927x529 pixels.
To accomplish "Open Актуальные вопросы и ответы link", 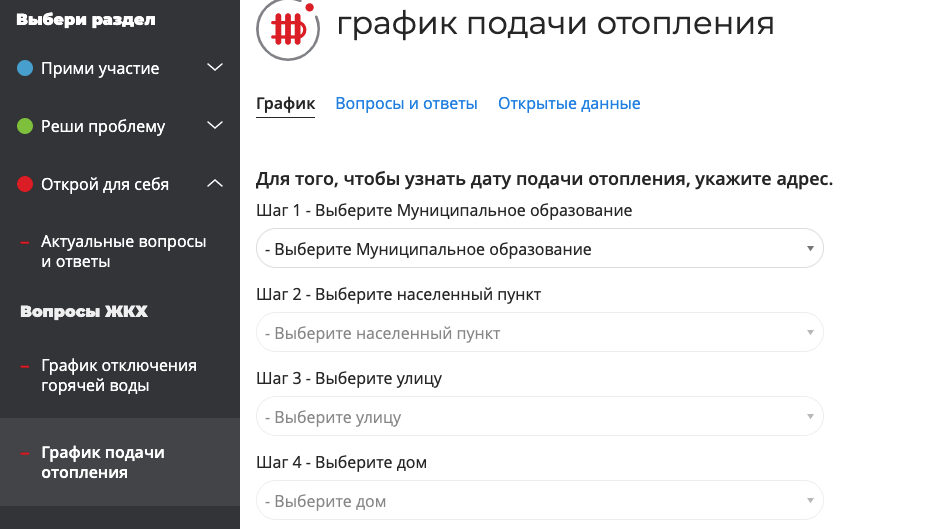I will (x=123, y=252).
